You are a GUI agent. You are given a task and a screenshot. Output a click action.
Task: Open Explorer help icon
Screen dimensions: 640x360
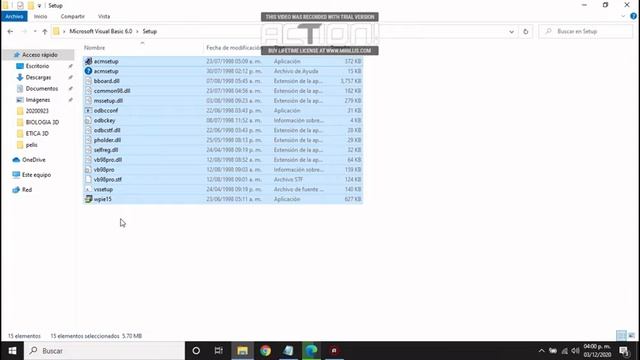click(x=633, y=16)
